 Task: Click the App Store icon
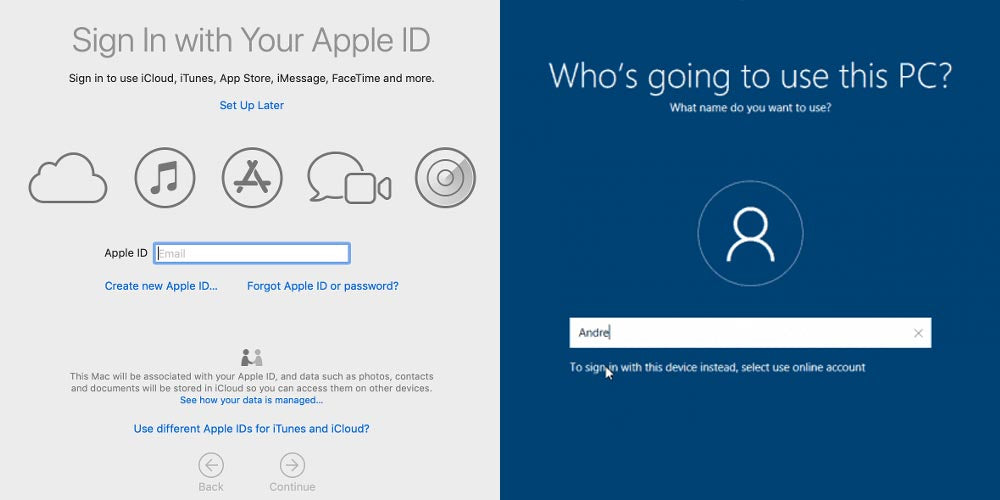coord(252,177)
